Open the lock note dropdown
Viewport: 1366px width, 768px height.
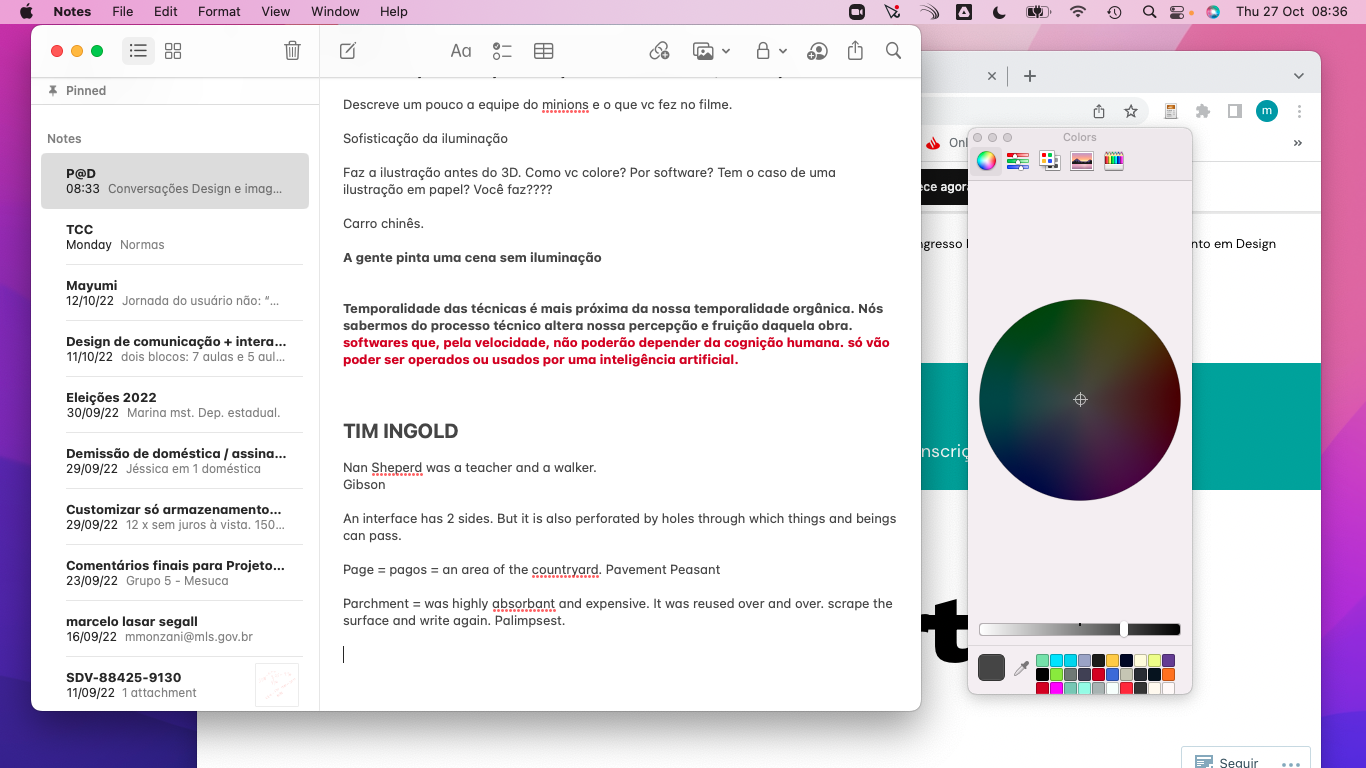[770, 51]
